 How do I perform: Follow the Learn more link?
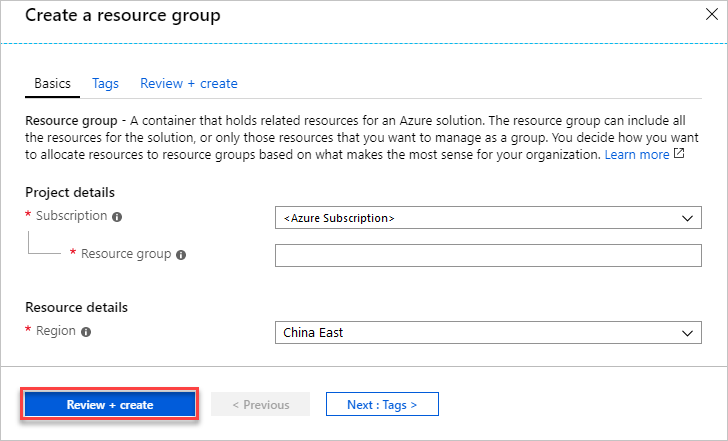pos(636,155)
